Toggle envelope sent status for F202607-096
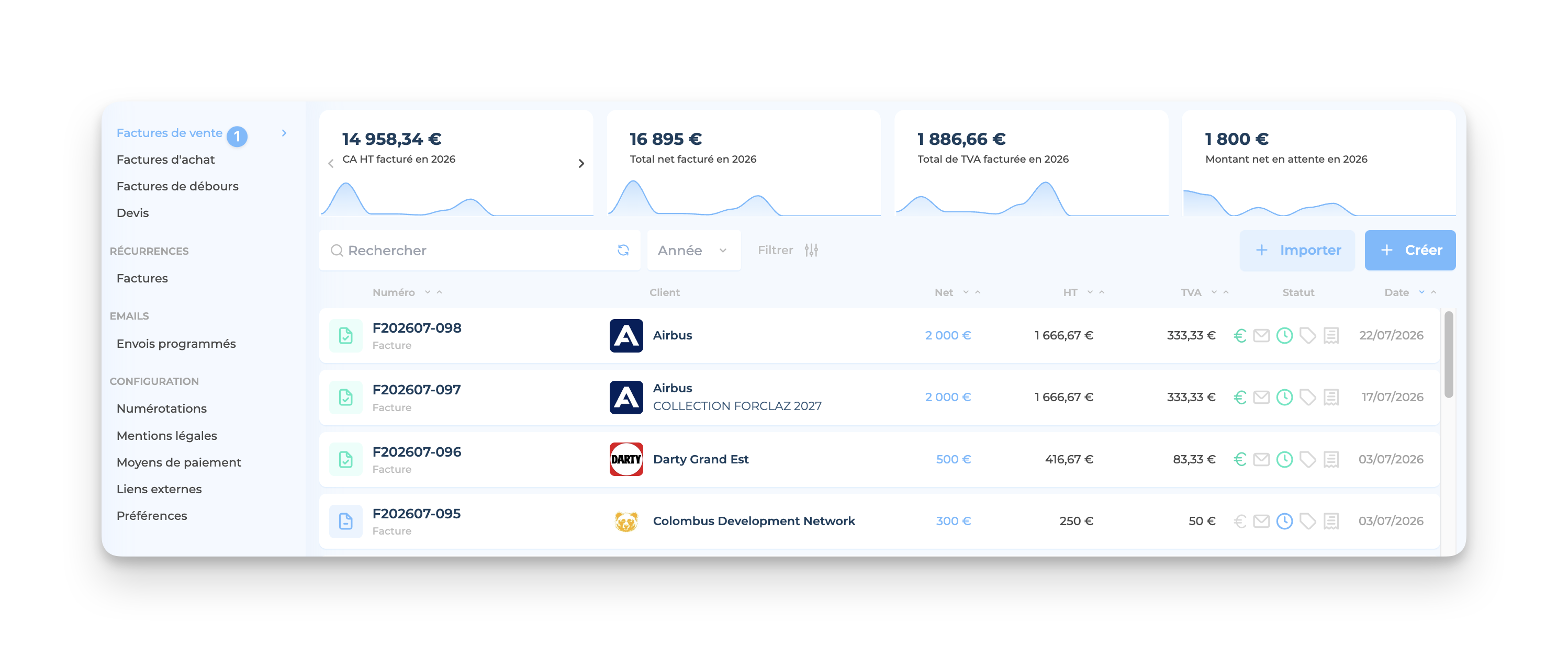This screenshot has width=1568, height=658. pos(1261,459)
